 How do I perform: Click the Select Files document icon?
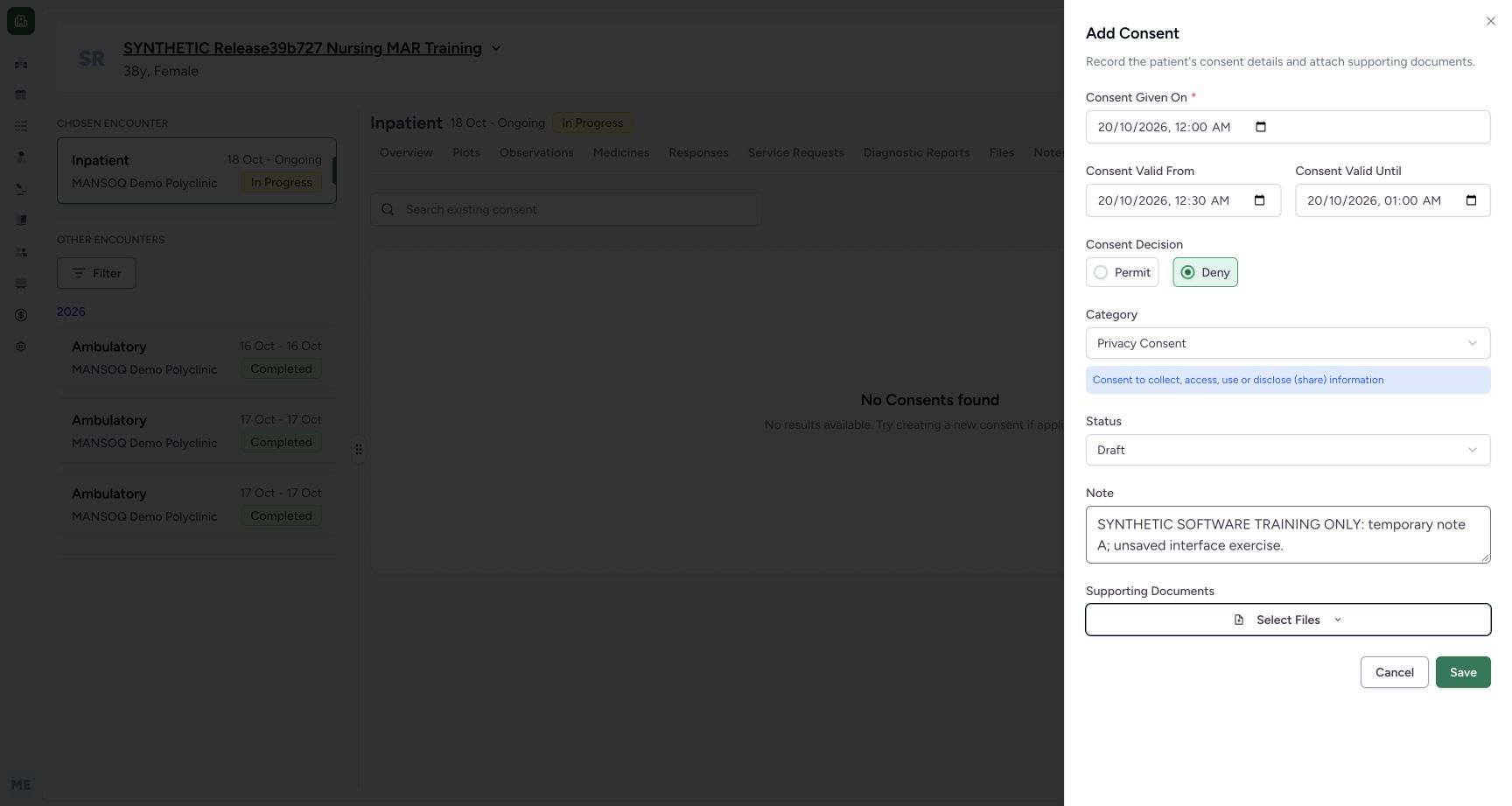[x=1239, y=620]
